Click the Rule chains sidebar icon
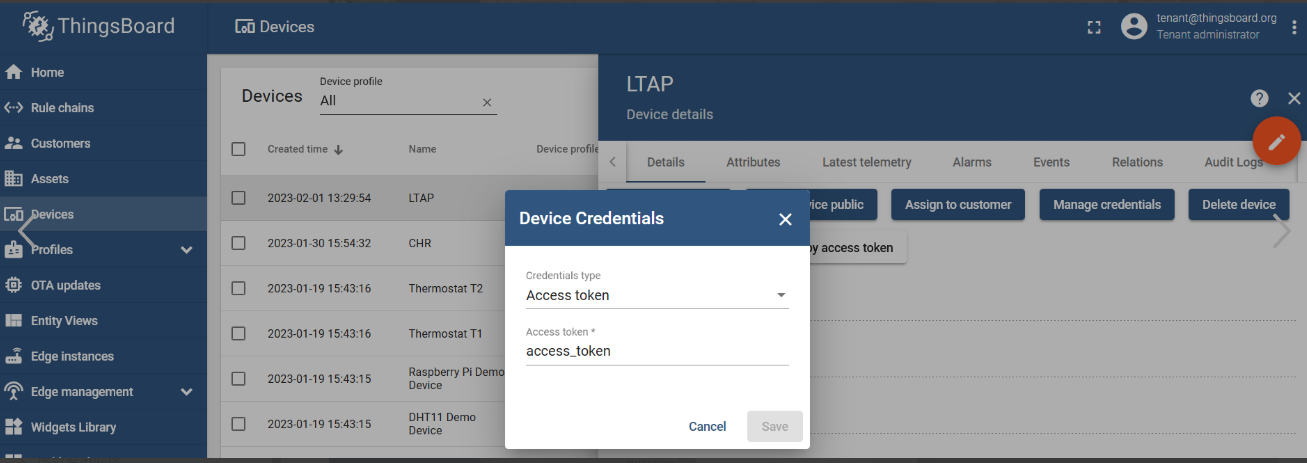The height and width of the screenshot is (463, 1307). tap(14, 108)
